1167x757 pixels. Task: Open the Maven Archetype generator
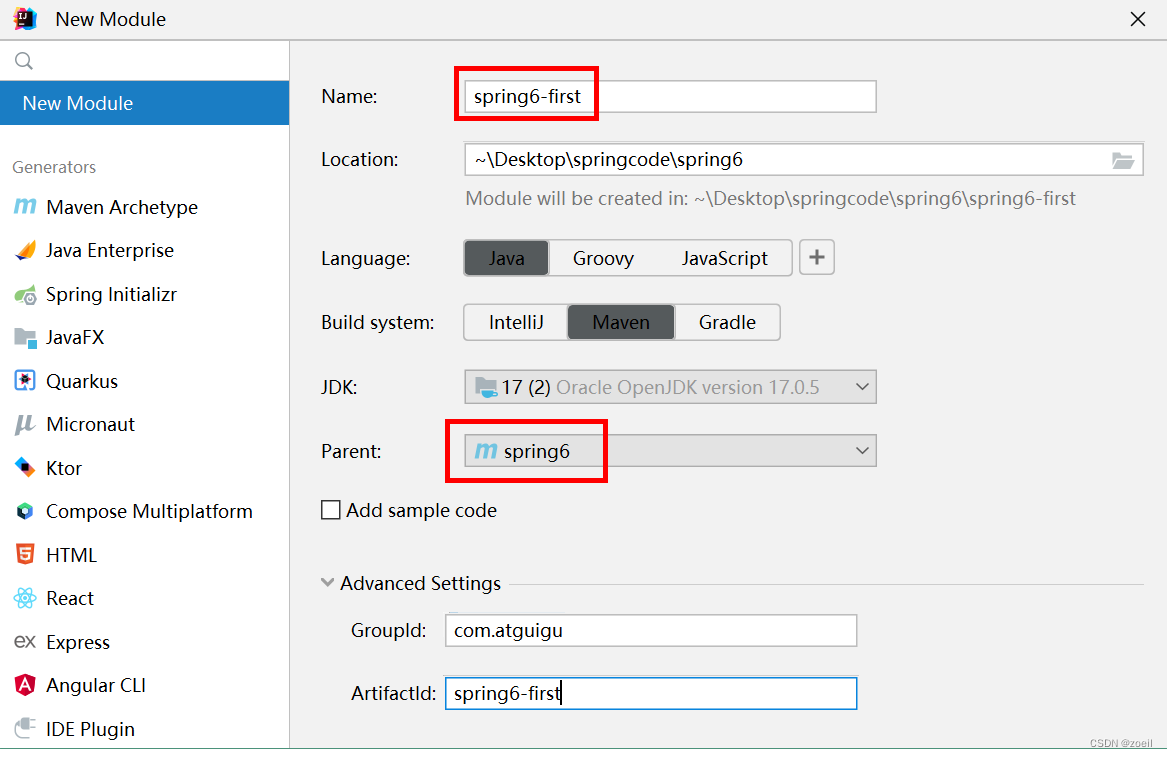click(144, 207)
